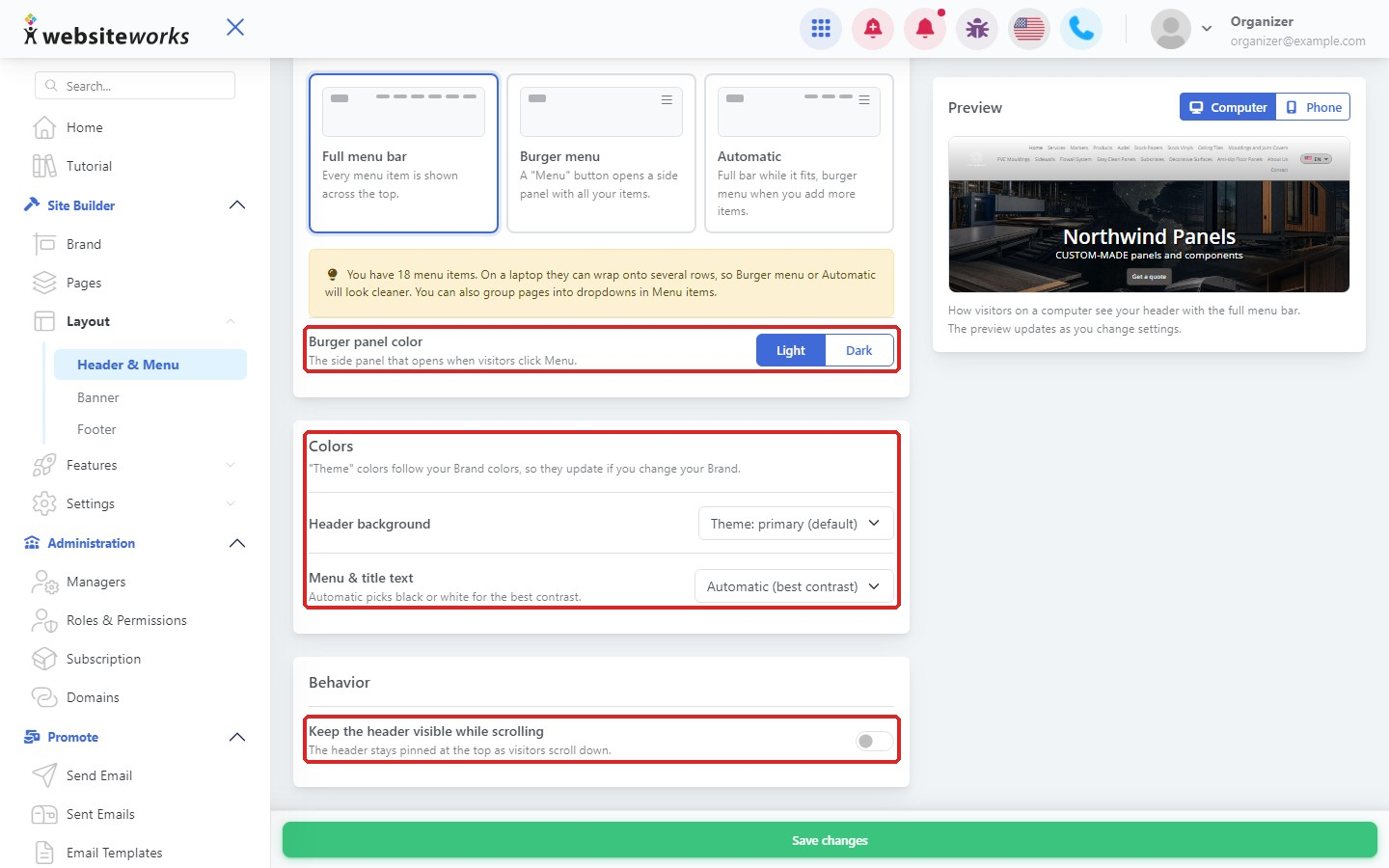Open the Email Templates link
1389x868 pixels.
114,853
